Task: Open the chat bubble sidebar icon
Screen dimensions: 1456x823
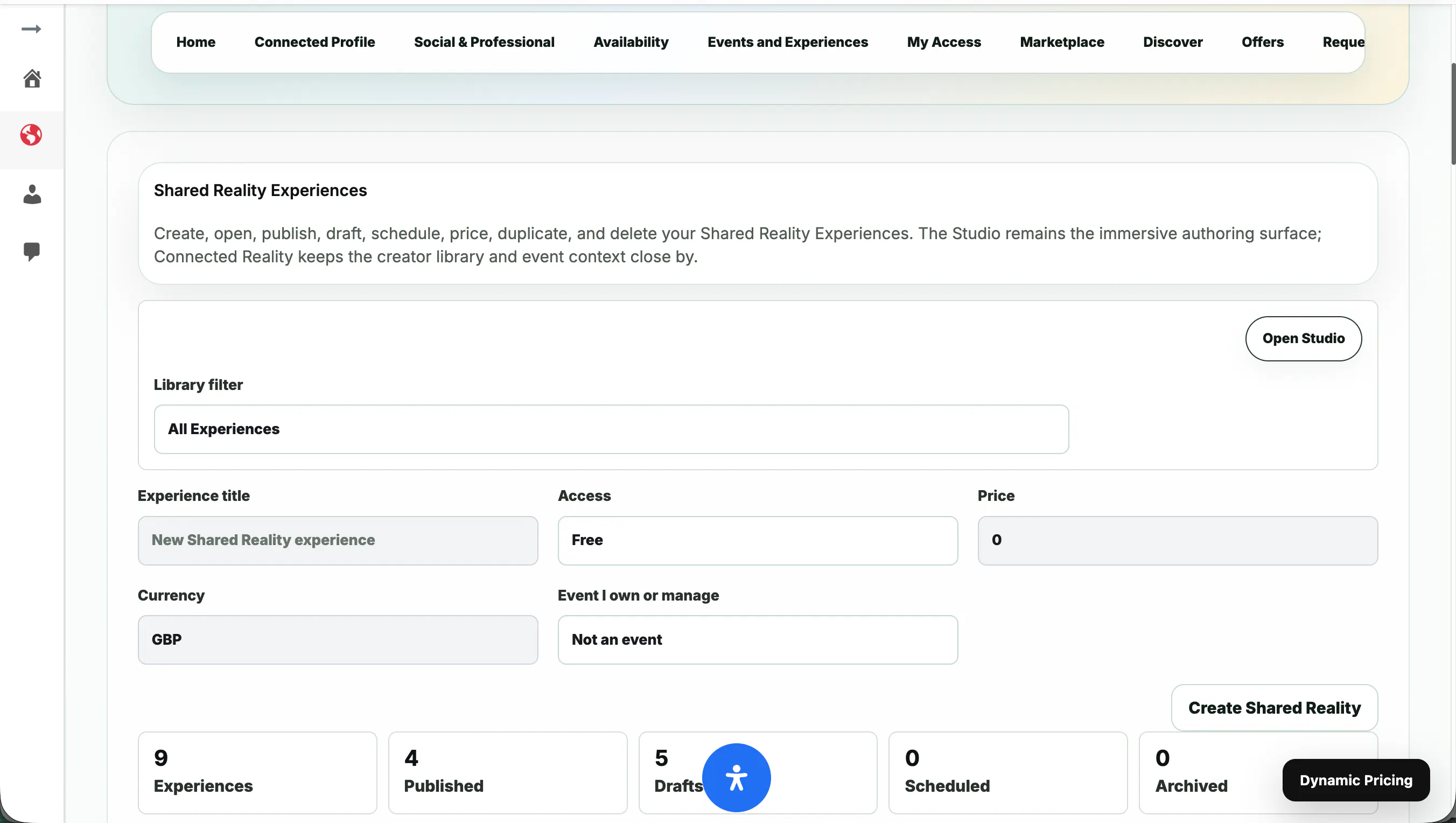Action: [32, 252]
